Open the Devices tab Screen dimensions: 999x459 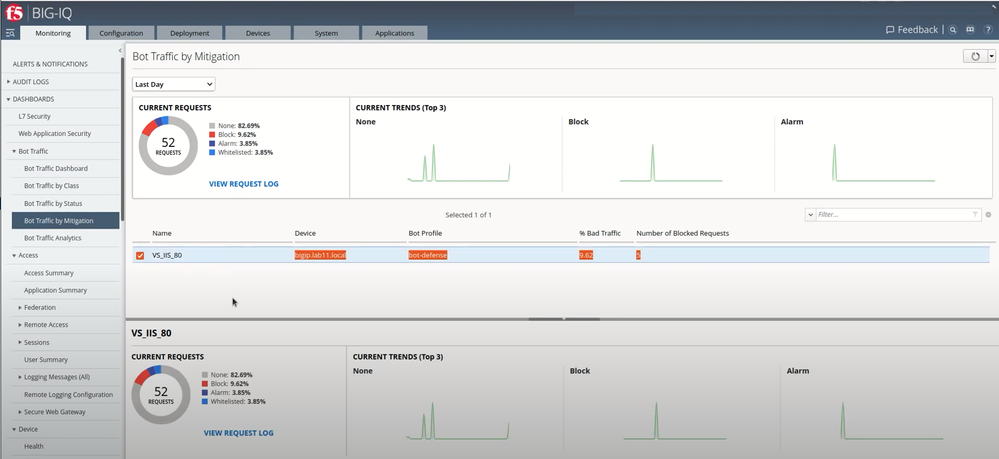pyautogui.click(x=257, y=33)
